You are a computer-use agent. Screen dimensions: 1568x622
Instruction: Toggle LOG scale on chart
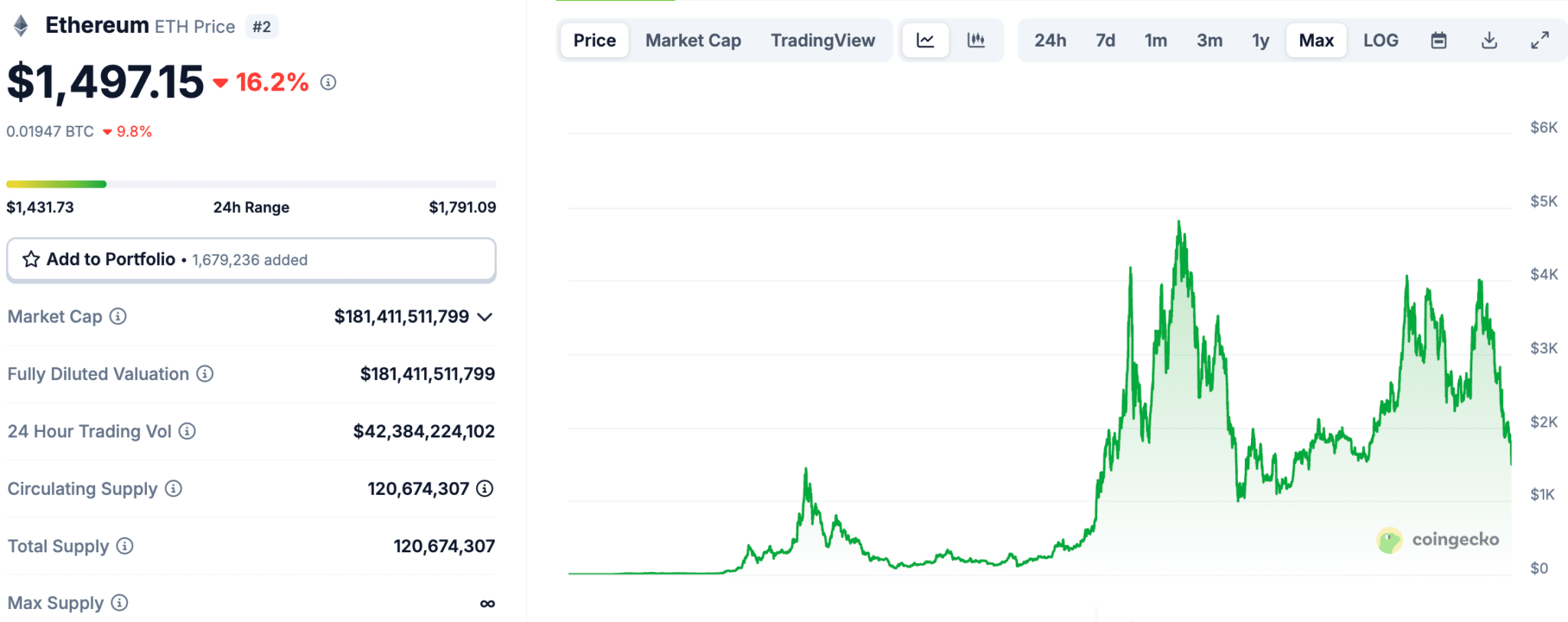(1381, 41)
